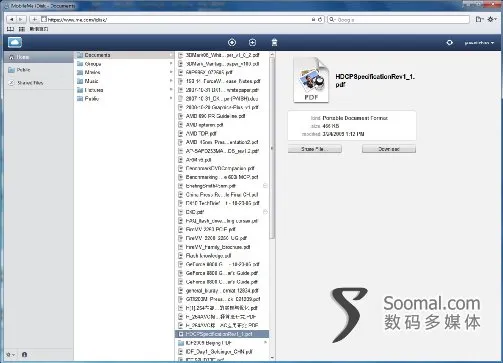Click the reload icon in the address bar
The image size is (503, 363).
pyautogui.click(x=320, y=20)
